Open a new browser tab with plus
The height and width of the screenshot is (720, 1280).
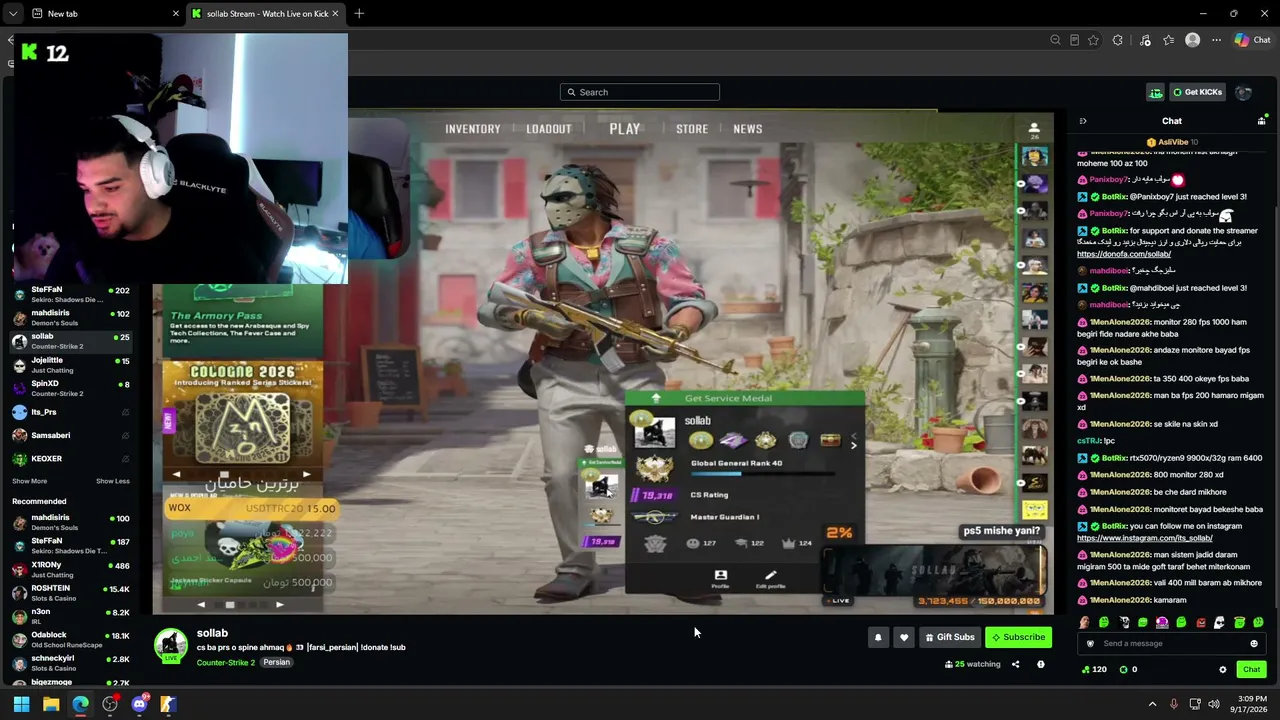click(x=359, y=14)
